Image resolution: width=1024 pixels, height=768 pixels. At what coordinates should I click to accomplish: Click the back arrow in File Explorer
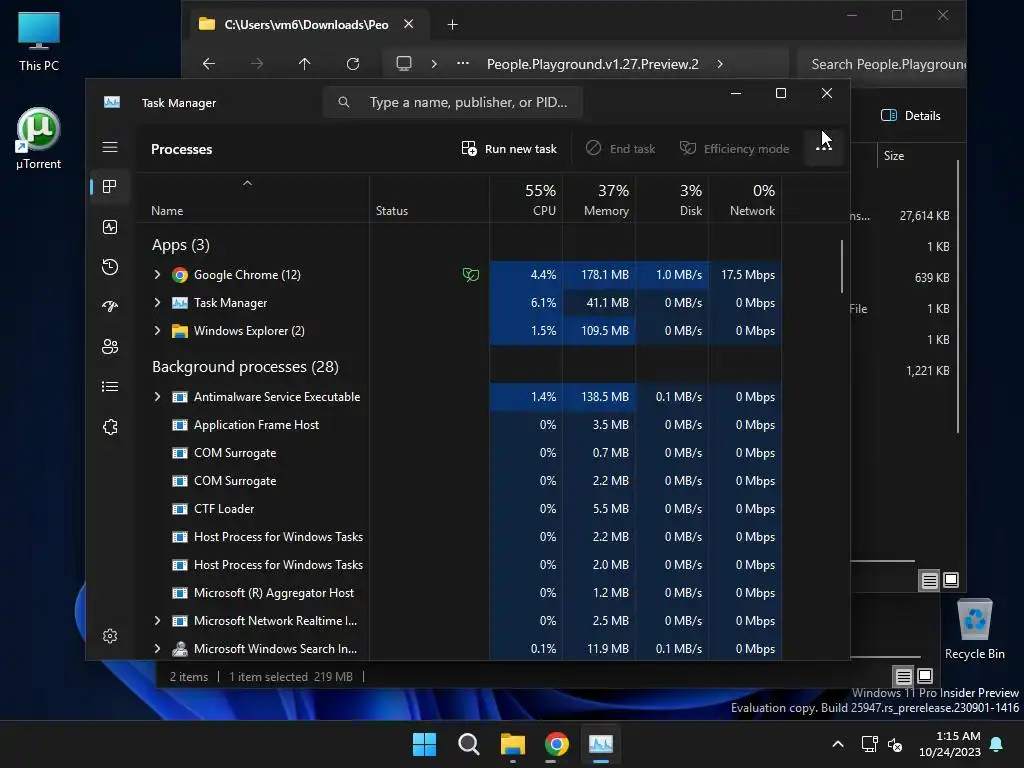point(208,64)
